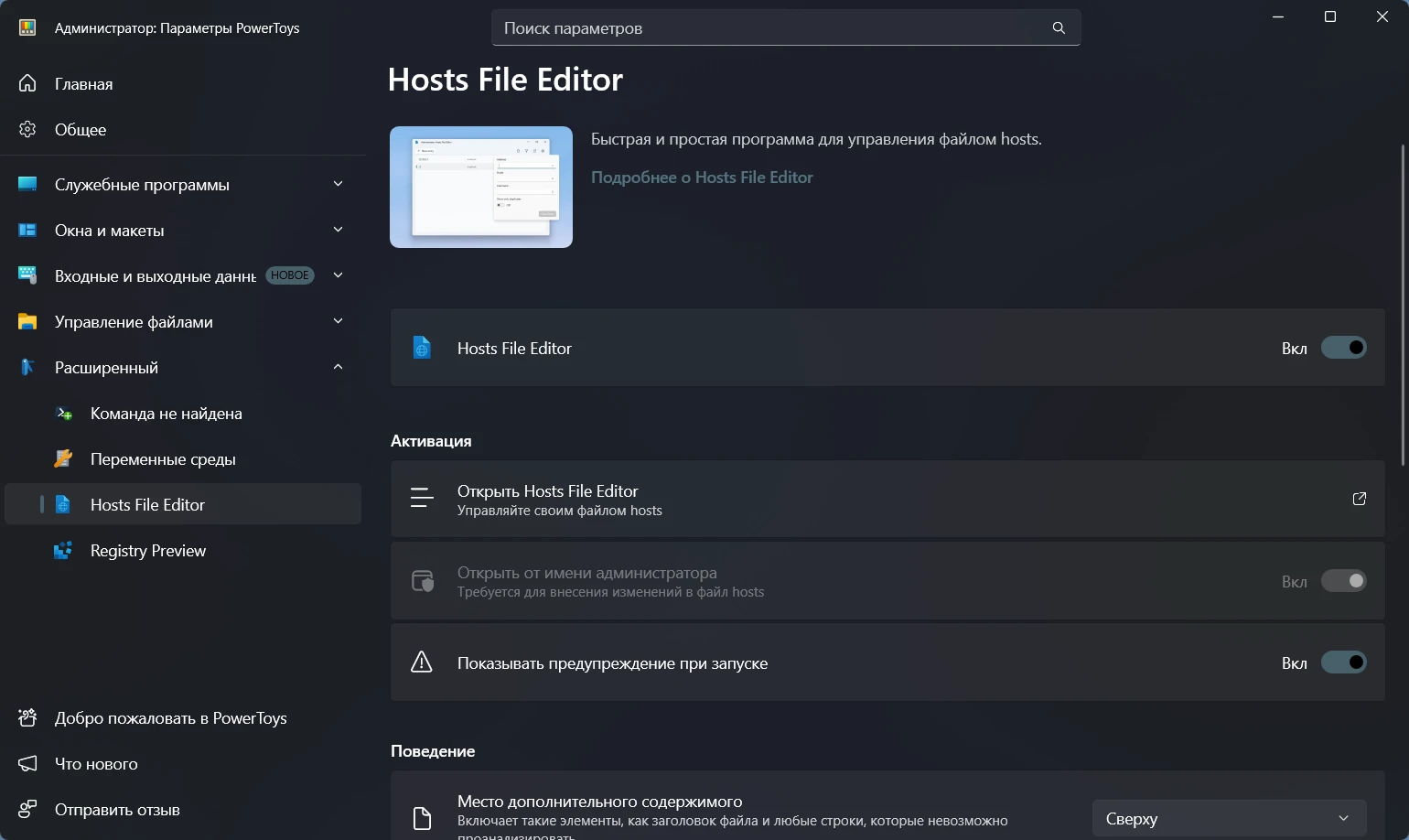
Task: Click the What's New megaphone icon
Action: click(27, 763)
